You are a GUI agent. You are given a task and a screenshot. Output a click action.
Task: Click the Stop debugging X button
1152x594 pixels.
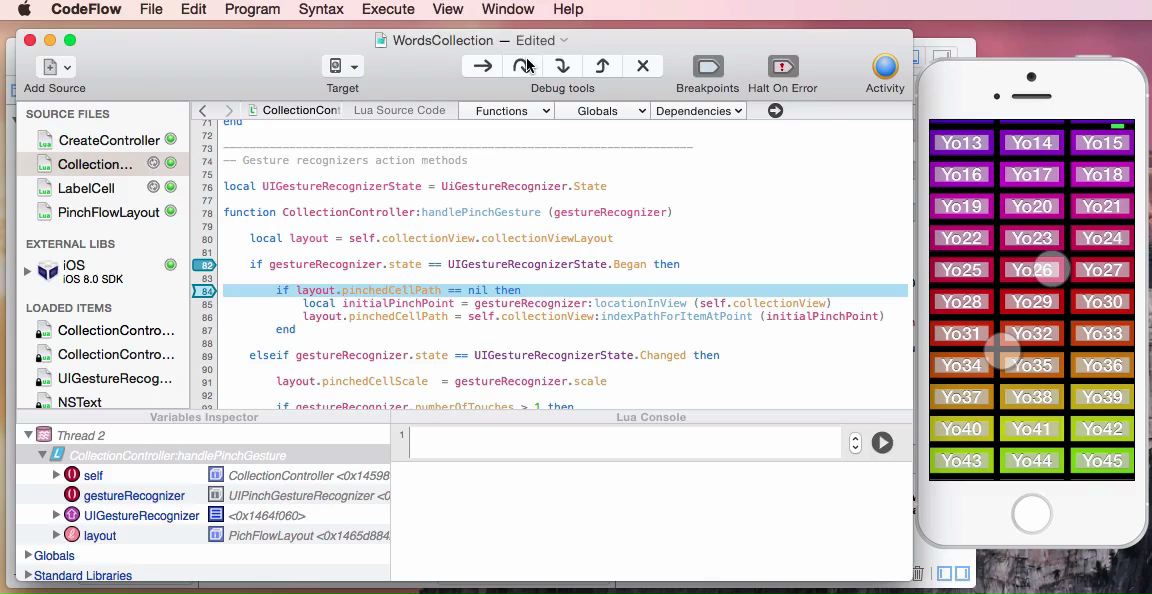(643, 66)
